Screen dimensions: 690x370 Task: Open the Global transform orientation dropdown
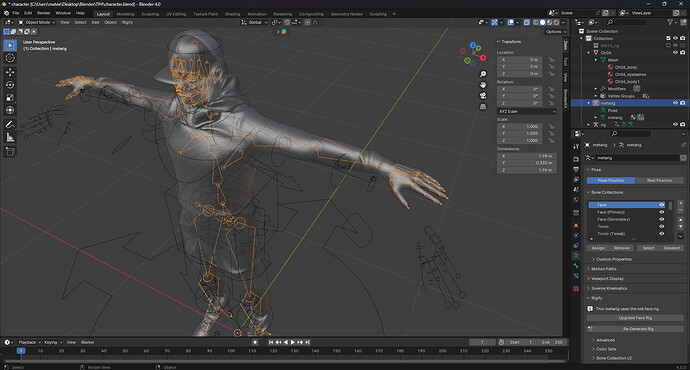pos(254,22)
